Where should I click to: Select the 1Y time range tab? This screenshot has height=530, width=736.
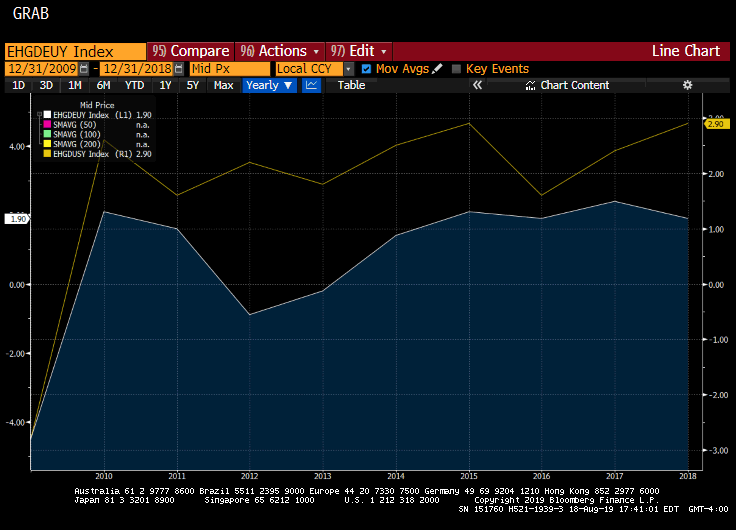pyautogui.click(x=165, y=85)
